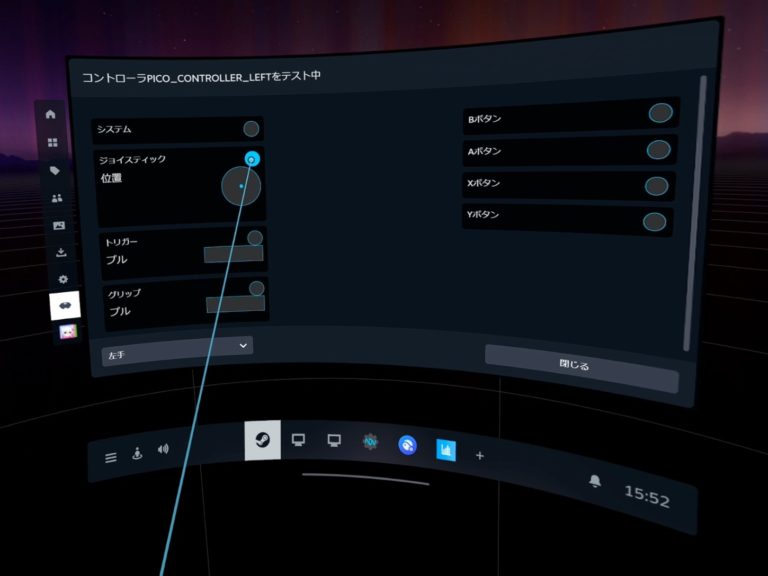Open the Store tag icon
Screen dimensions: 768x576
tap(54, 171)
